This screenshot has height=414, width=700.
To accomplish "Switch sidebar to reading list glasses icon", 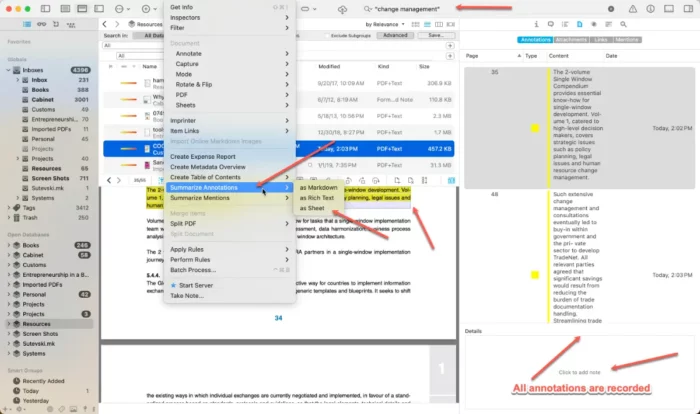I will (x=42, y=24).
